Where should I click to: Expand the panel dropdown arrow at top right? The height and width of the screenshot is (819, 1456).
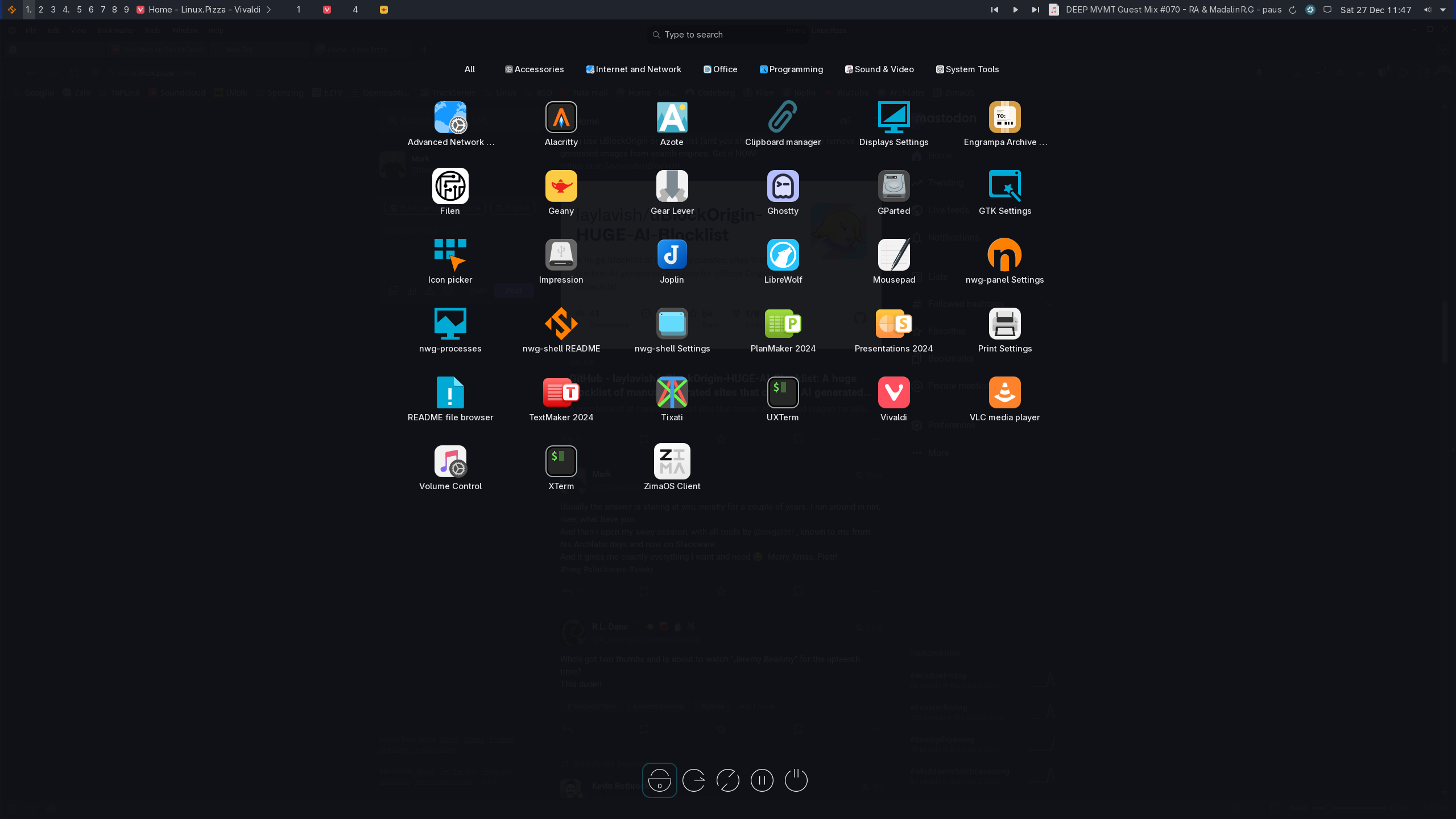pyautogui.click(x=1443, y=10)
